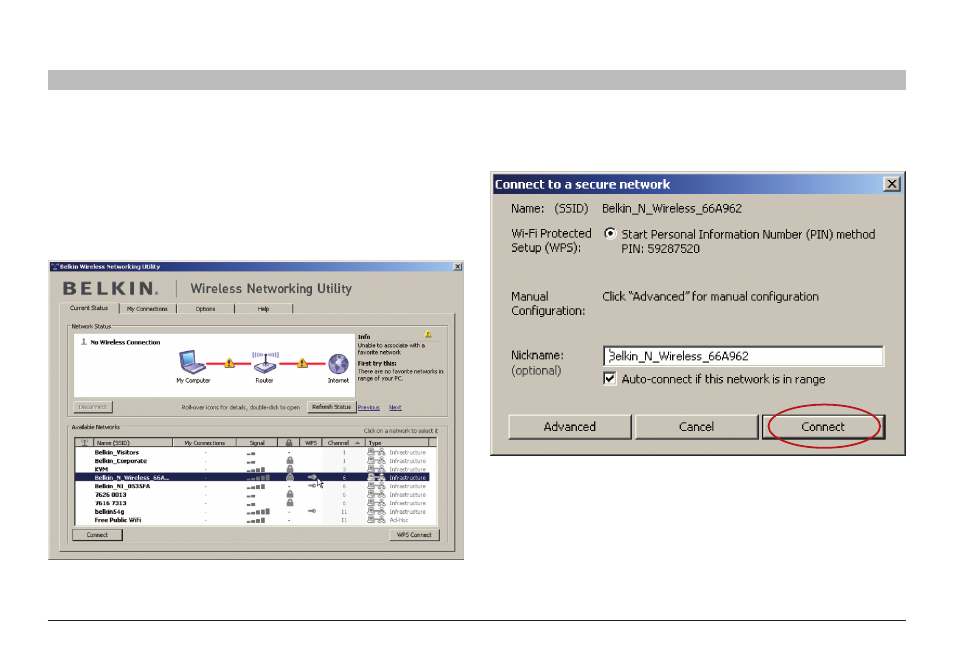Image resolution: width=954 pixels, height=668 pixels.
Task: Click signal bars in the Free Public WiFi row
Action: [x=256, y=520]
